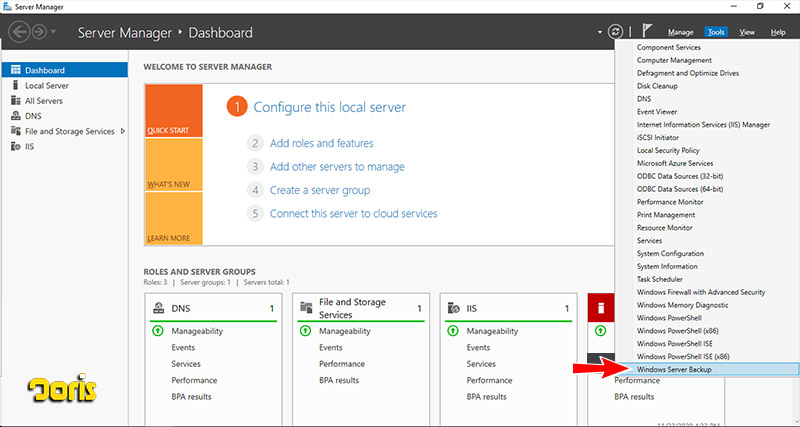Screen dimensions: 800x427
Task: Open File and Storage Services tile header
Action: pyautogui.click(x=361, y=308)
